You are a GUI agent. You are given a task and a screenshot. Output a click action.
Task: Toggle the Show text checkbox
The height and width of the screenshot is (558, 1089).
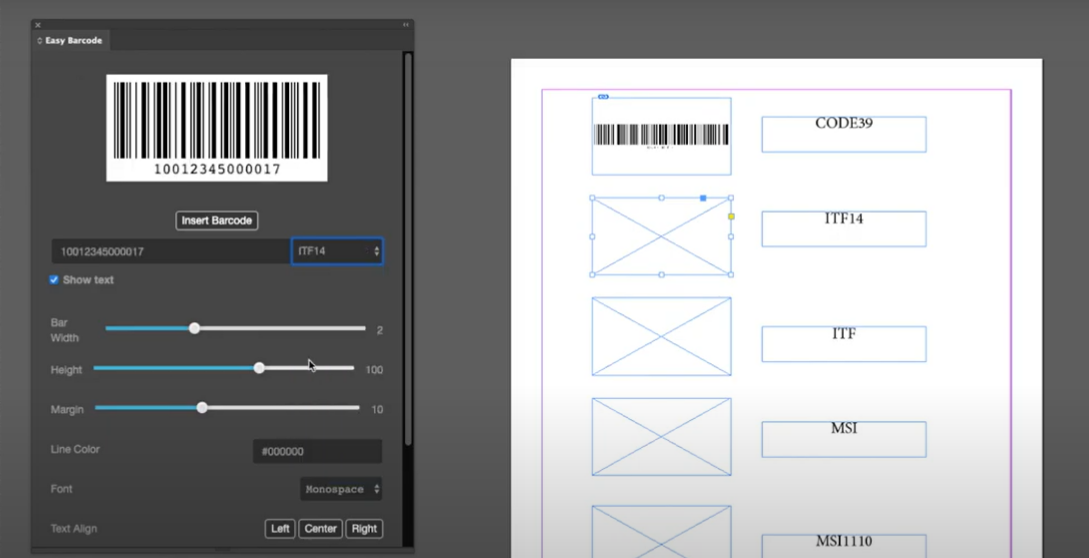[x=53, y=279]
